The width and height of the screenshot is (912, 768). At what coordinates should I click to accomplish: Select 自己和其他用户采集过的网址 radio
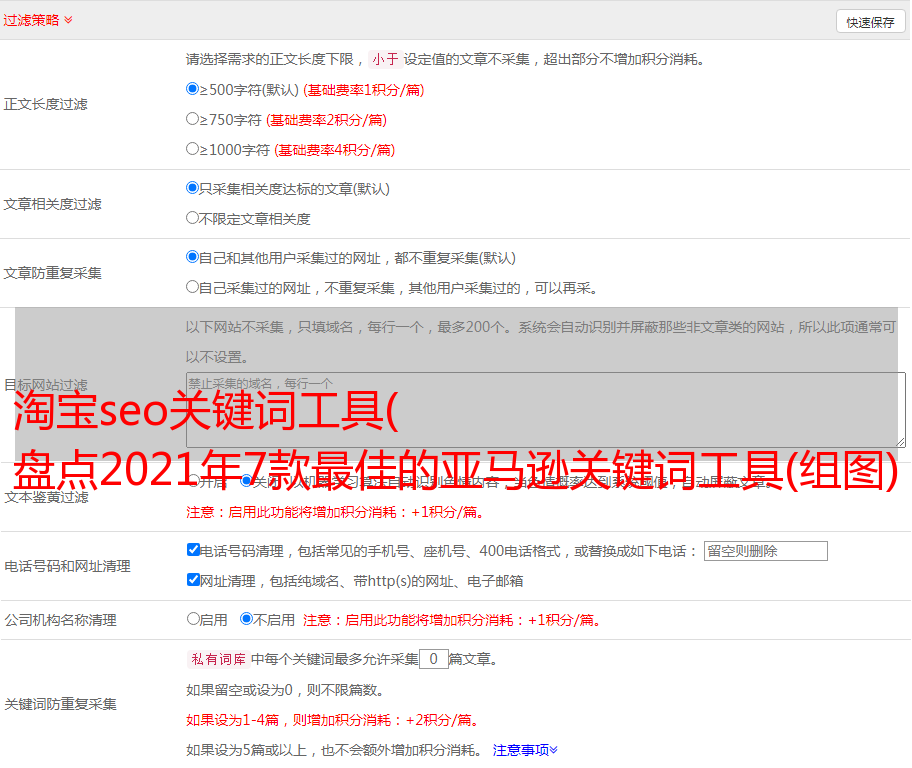192,257
